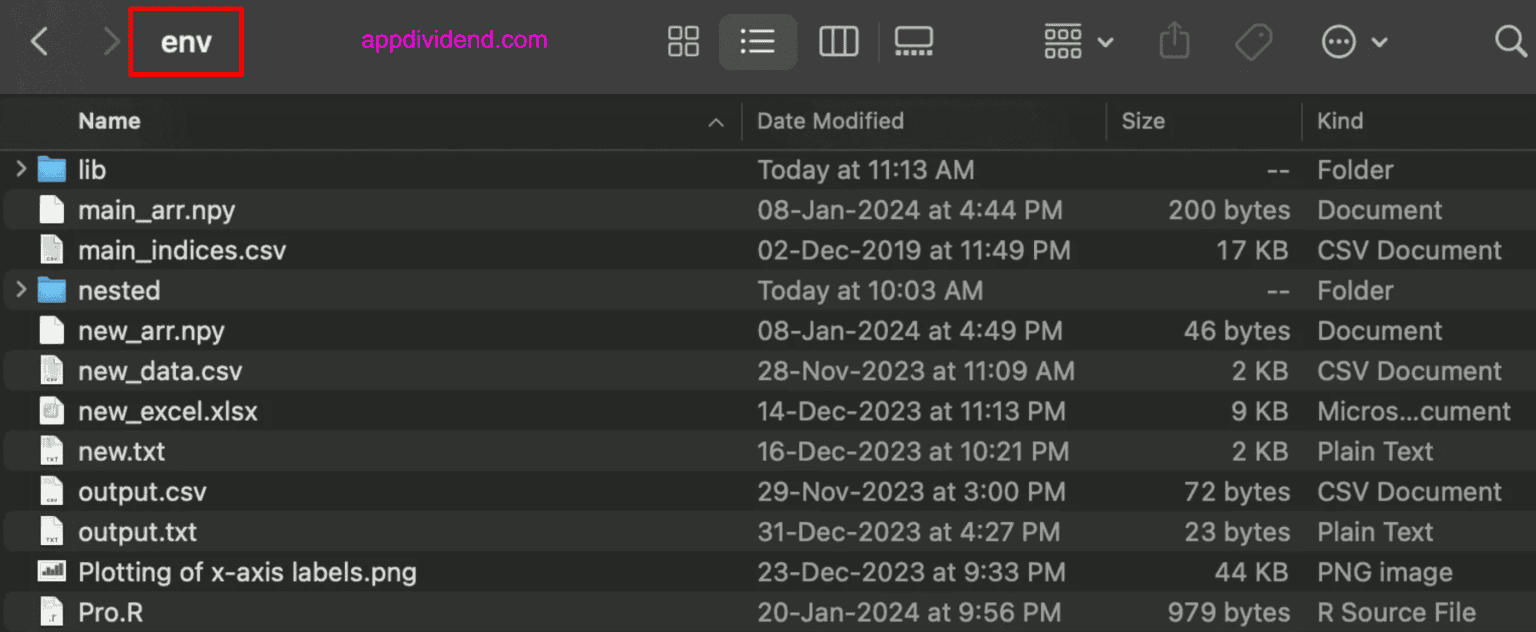1536x632 pixels.
Task: Sort files by Size column
Action: tap(1142, 121)
